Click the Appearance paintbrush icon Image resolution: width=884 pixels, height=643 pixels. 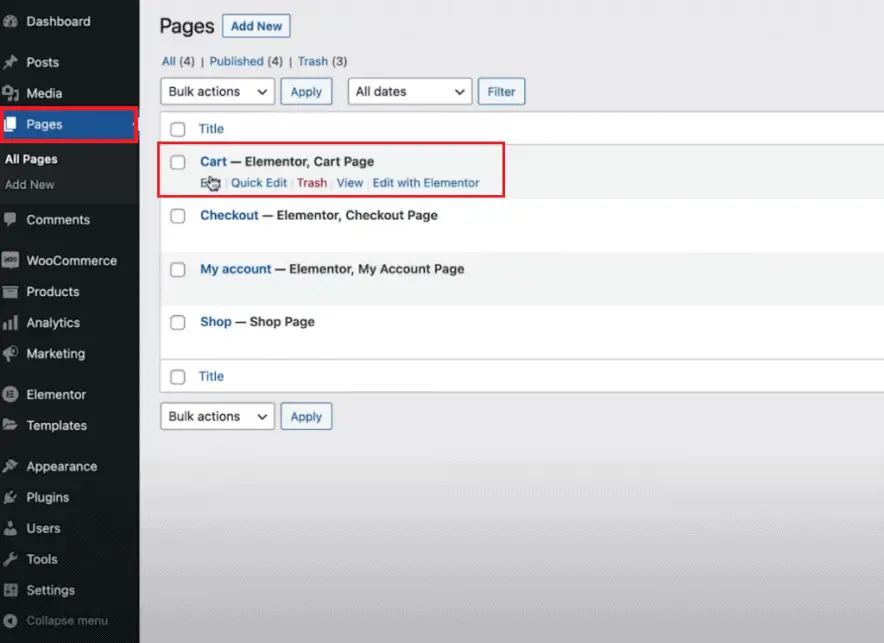coord(10,466)
